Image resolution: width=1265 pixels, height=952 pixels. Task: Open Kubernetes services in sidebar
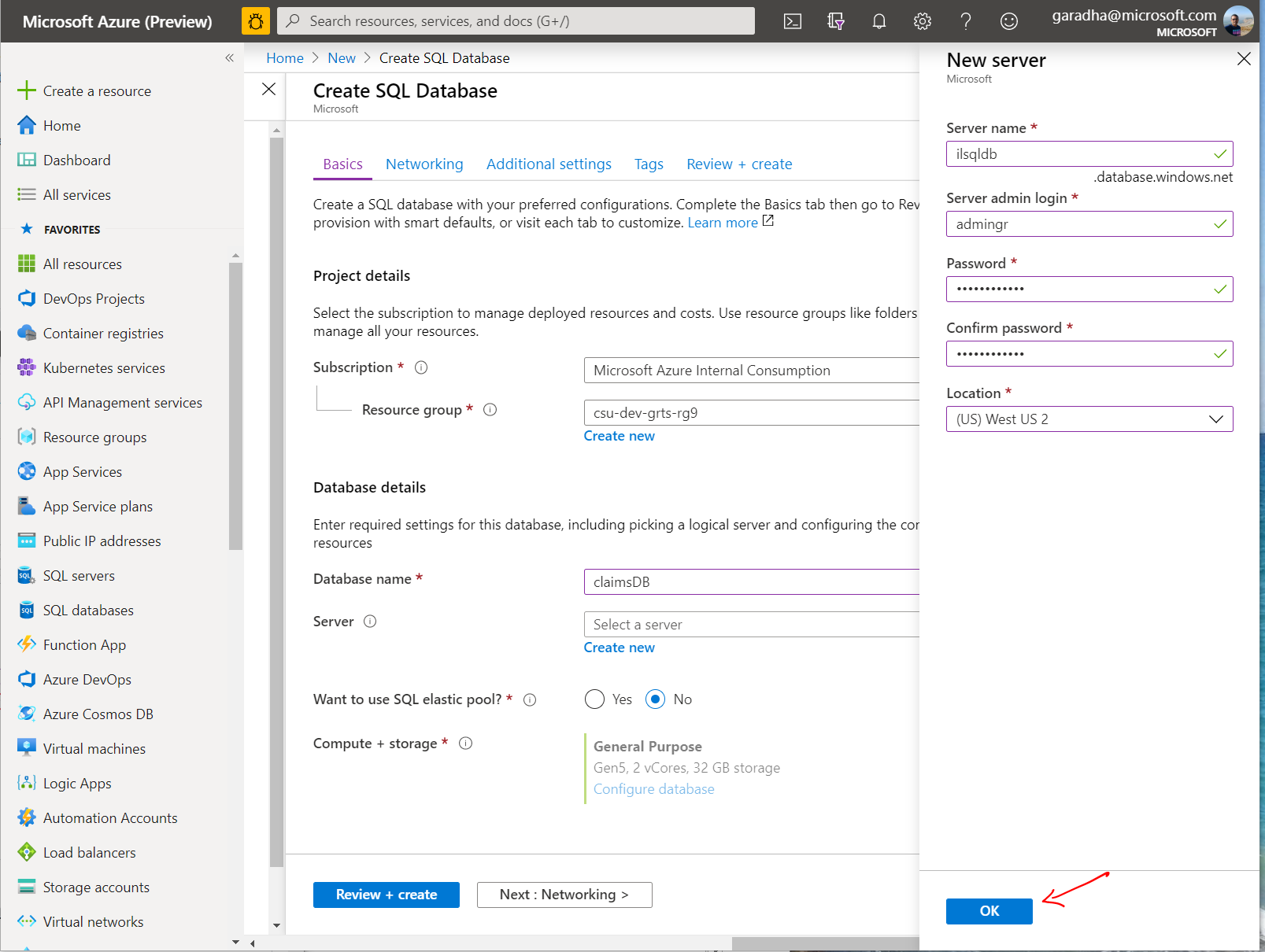104,368
